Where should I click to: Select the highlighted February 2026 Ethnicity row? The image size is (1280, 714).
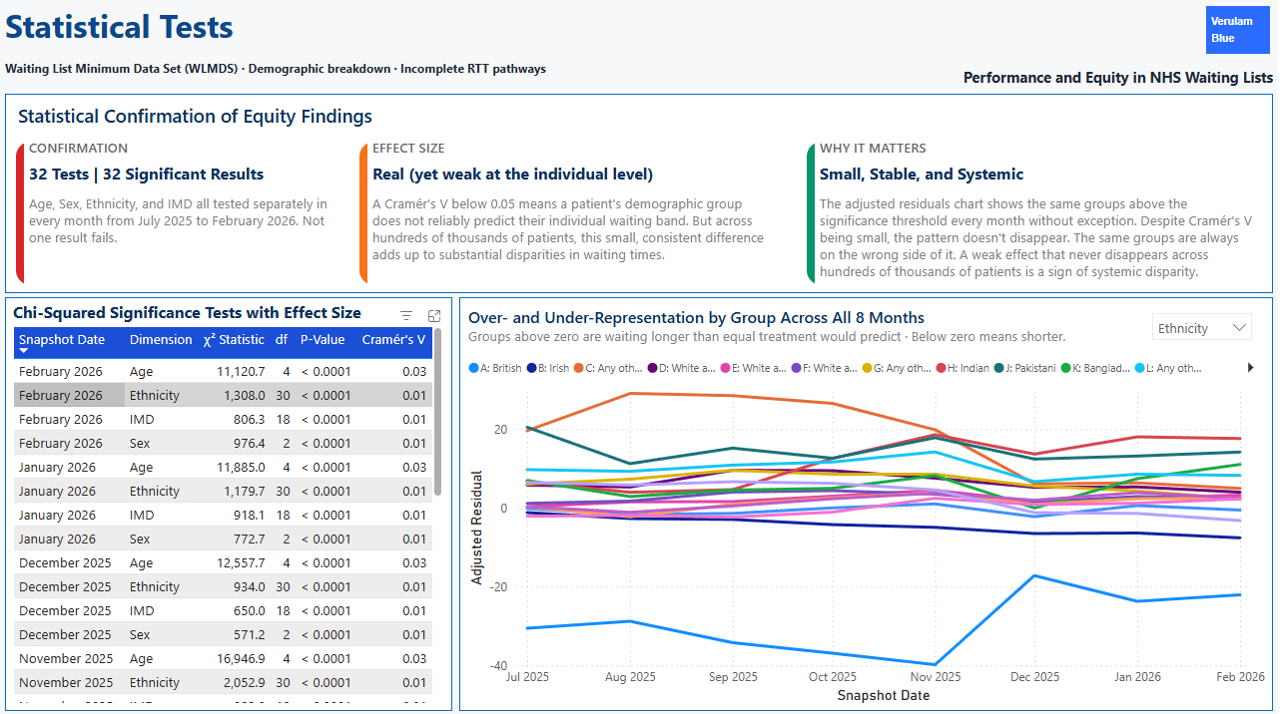coord(224,396)
